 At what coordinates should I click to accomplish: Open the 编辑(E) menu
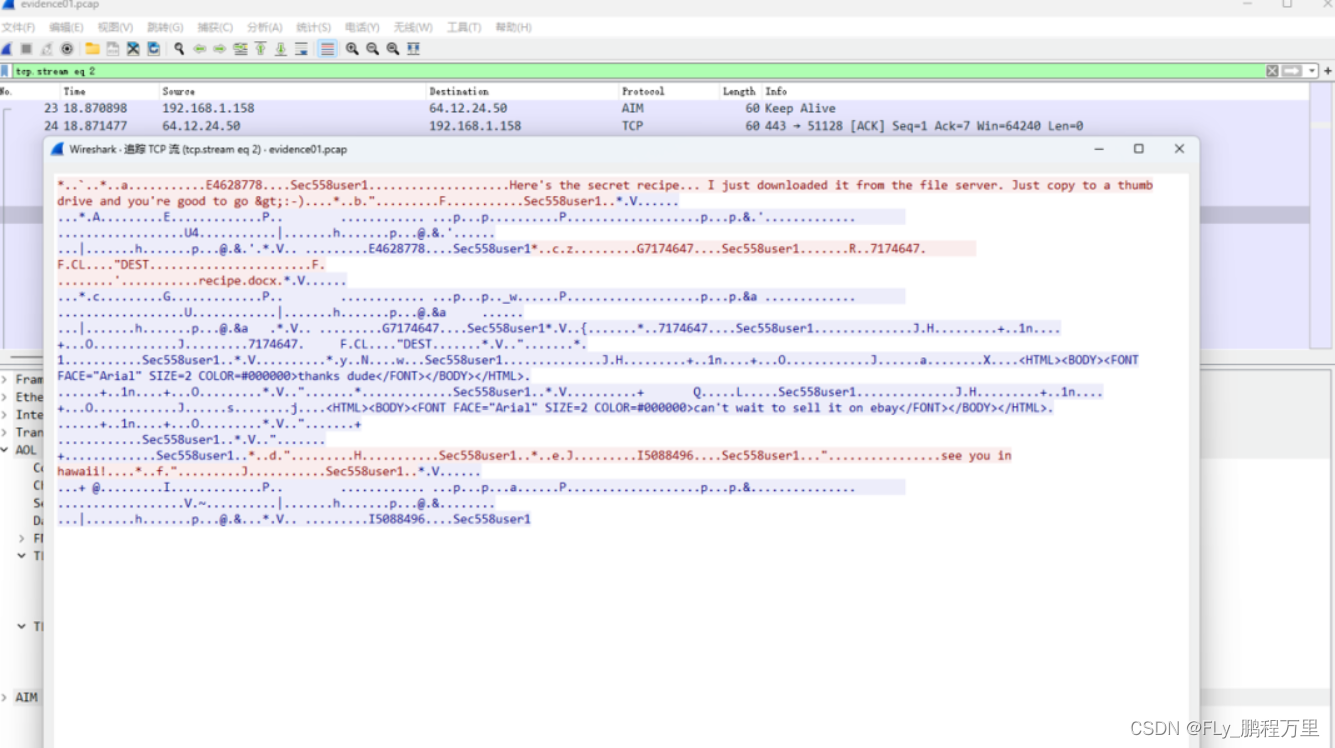(66, 27)
